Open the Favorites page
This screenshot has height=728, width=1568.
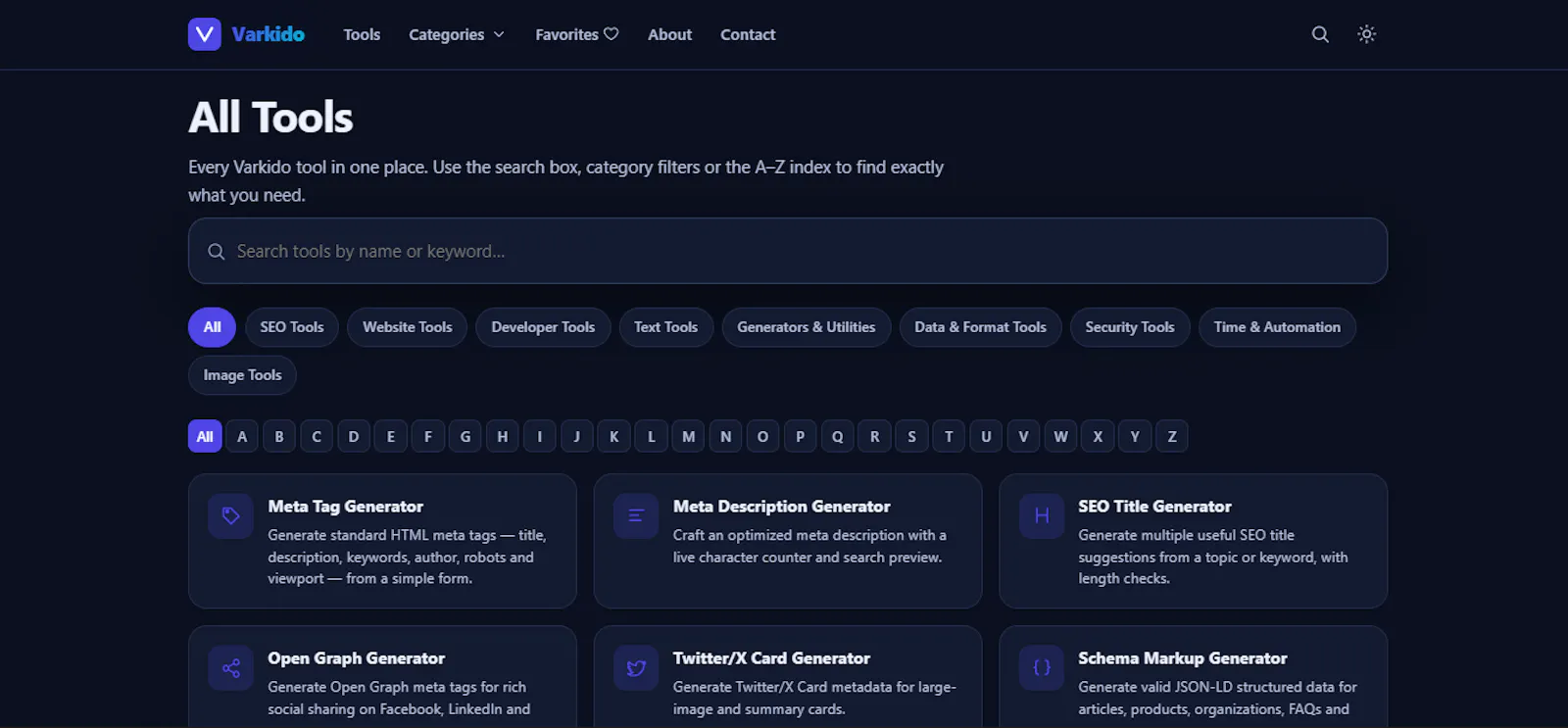pyautogui.click(x=576, y=34)
